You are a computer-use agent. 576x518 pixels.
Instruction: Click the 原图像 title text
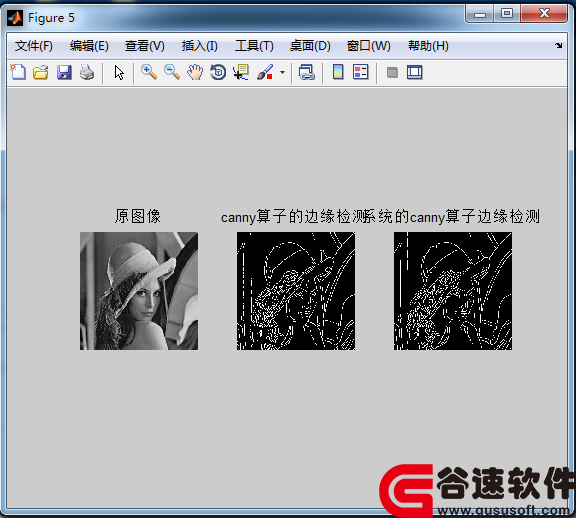[138, 216]
